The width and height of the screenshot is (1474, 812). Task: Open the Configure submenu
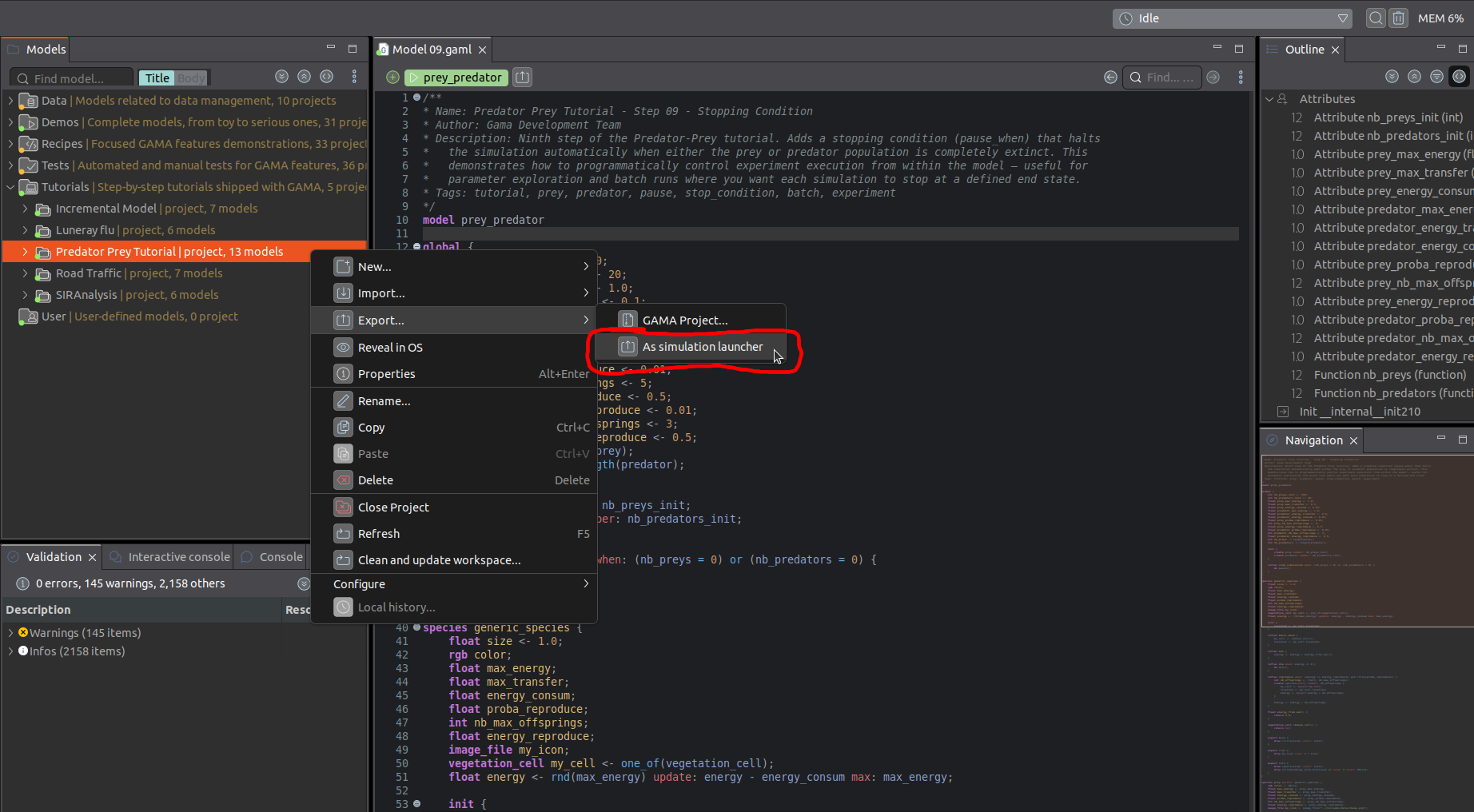click(453, 584)
